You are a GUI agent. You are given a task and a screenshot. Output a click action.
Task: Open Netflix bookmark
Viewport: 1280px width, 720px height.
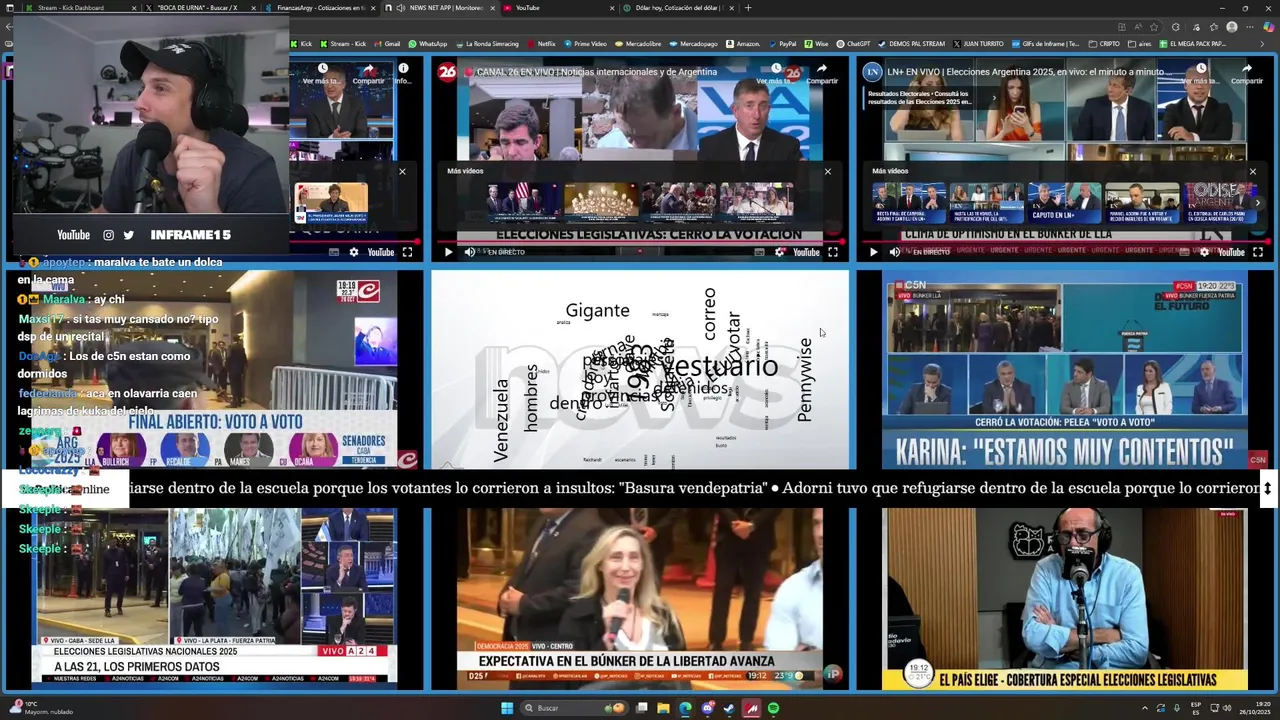click(x=540, y=44)
